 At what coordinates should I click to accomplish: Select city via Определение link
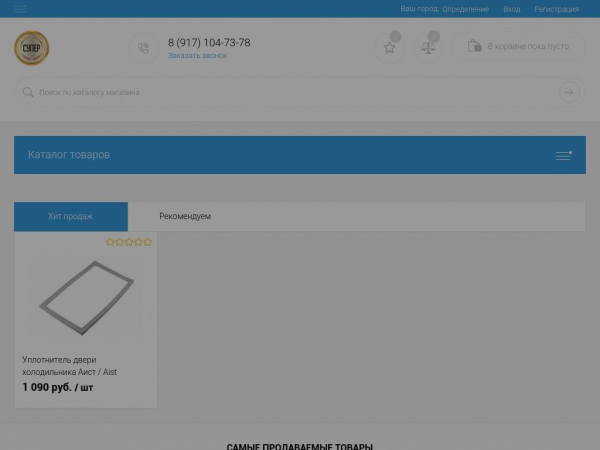(x=466, y=9)
